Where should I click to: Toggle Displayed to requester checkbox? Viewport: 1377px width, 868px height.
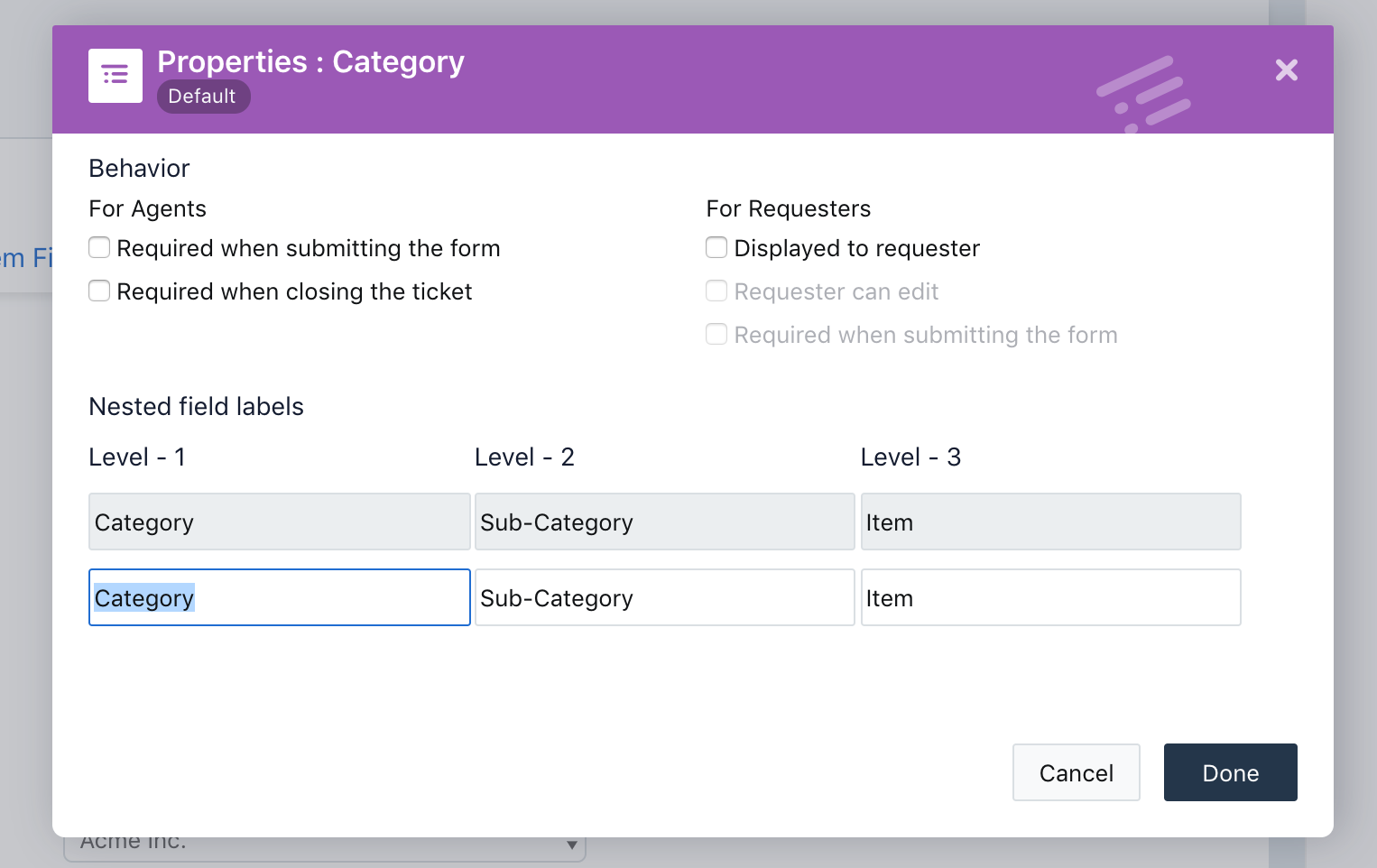716,248
